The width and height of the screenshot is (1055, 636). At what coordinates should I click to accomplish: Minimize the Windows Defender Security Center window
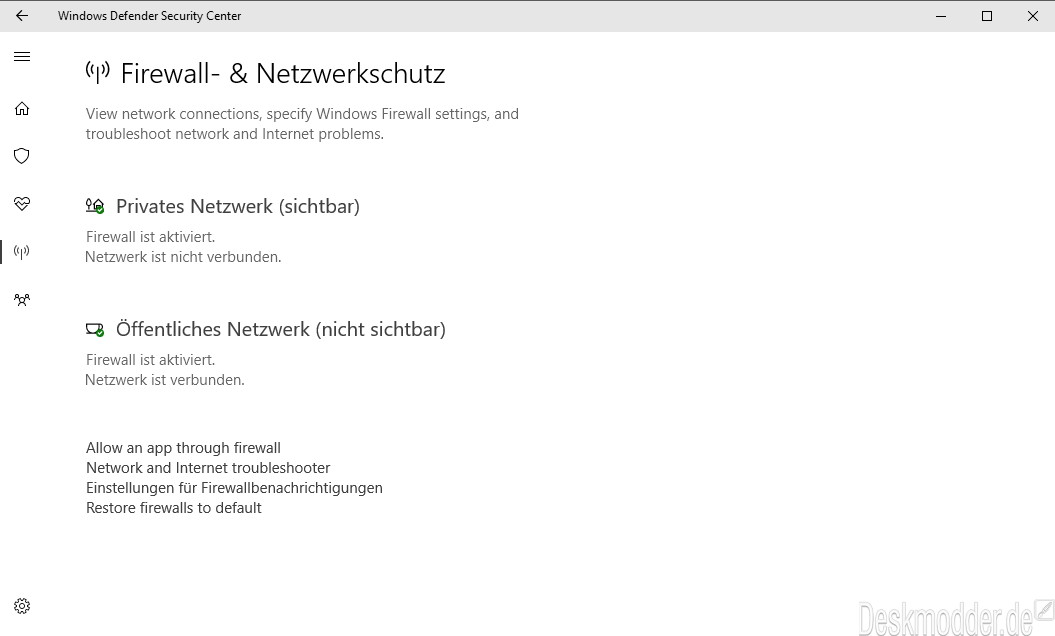coord(941,16)
